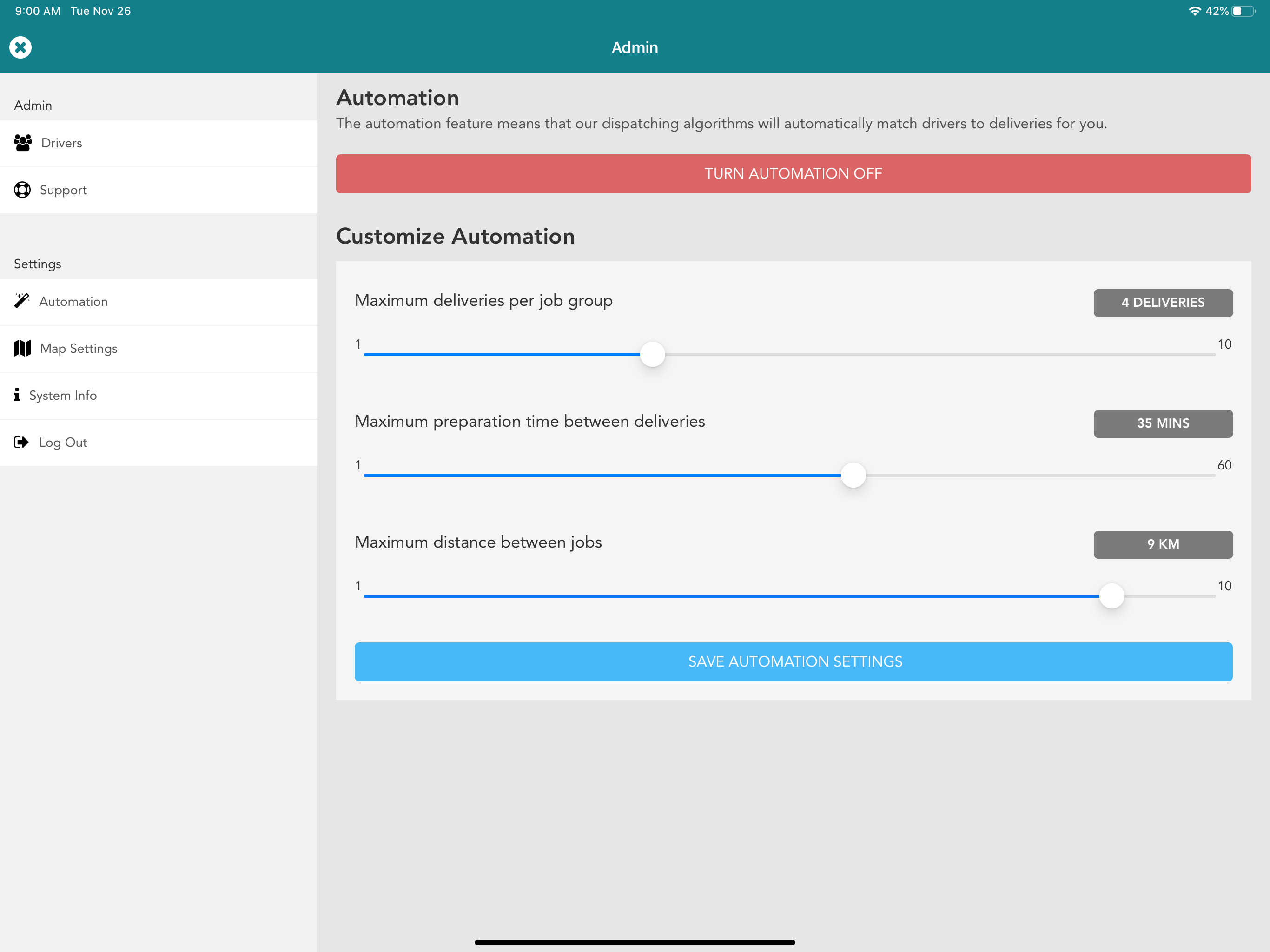Click the 35 MINS value badge
Image resolution: width=1270 pixels, height=952 pixels.
(x=1163, y=423)
